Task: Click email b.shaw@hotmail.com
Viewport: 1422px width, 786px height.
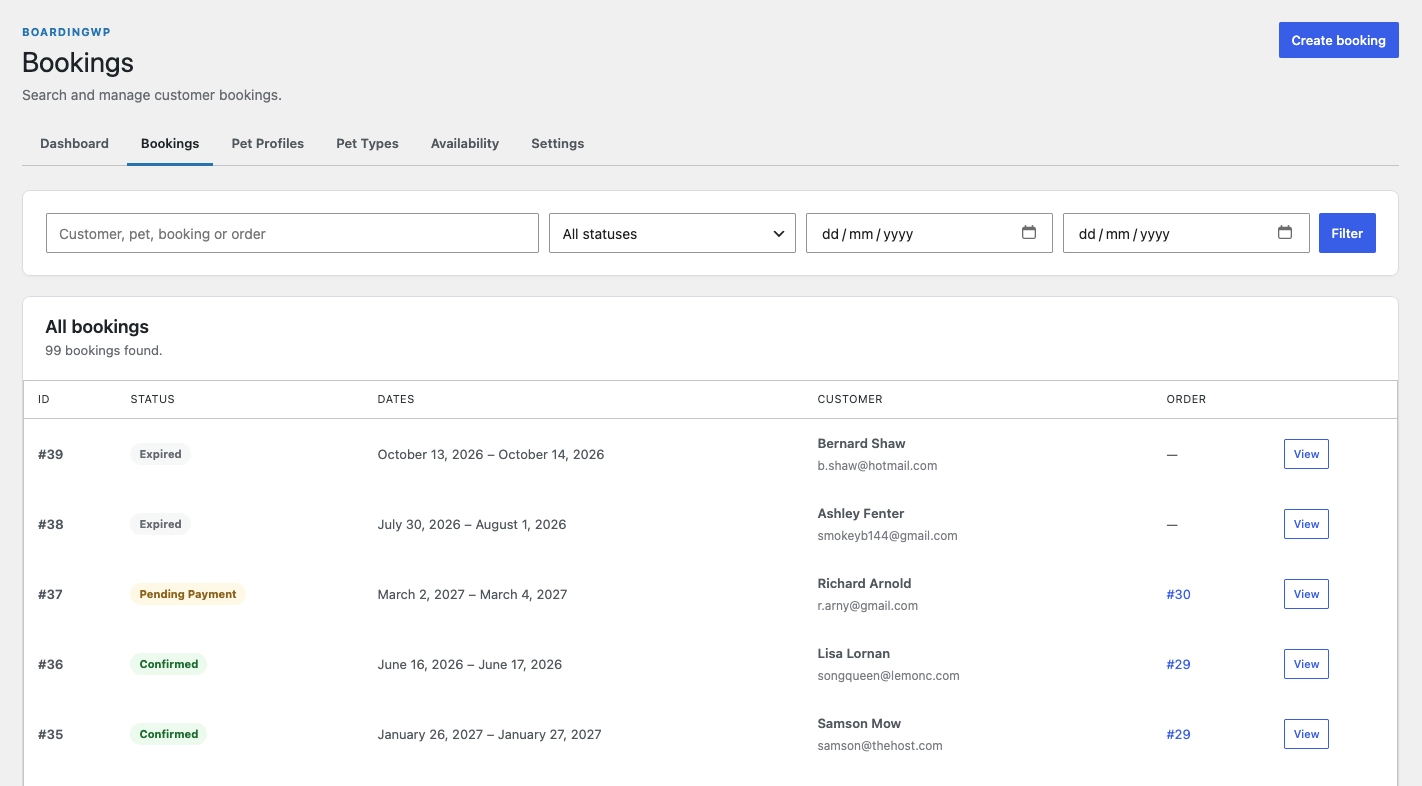Action: (x=877, y=465)
